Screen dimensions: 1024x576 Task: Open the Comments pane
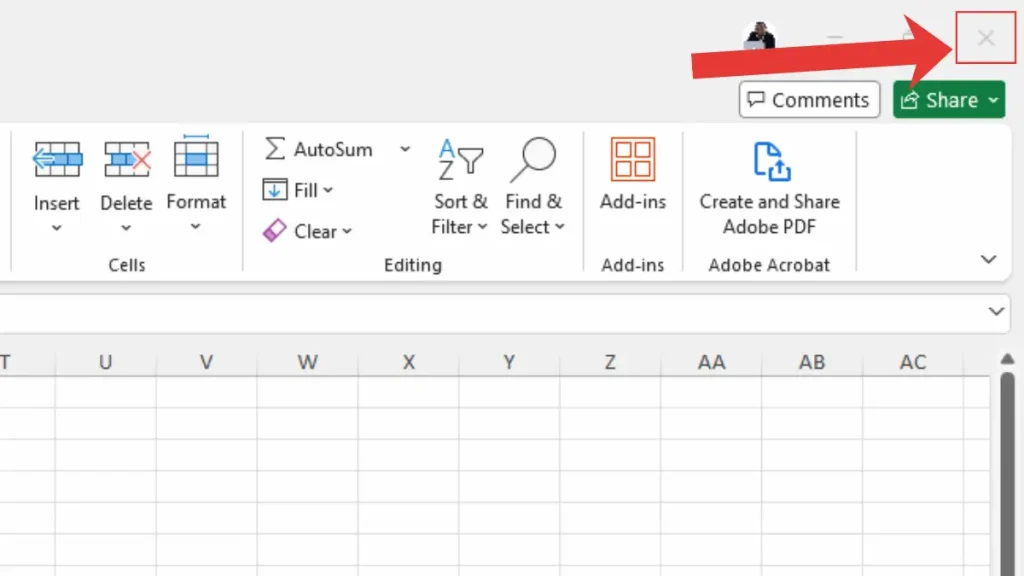(x=808, y=100)
